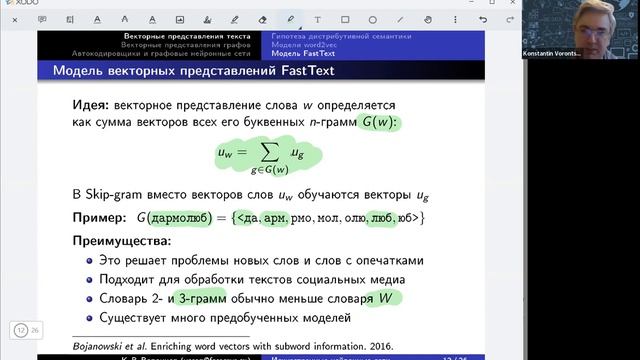This screenshot has width=640, height=360.
Task: Select the text highlight tool
Action: 70,20
